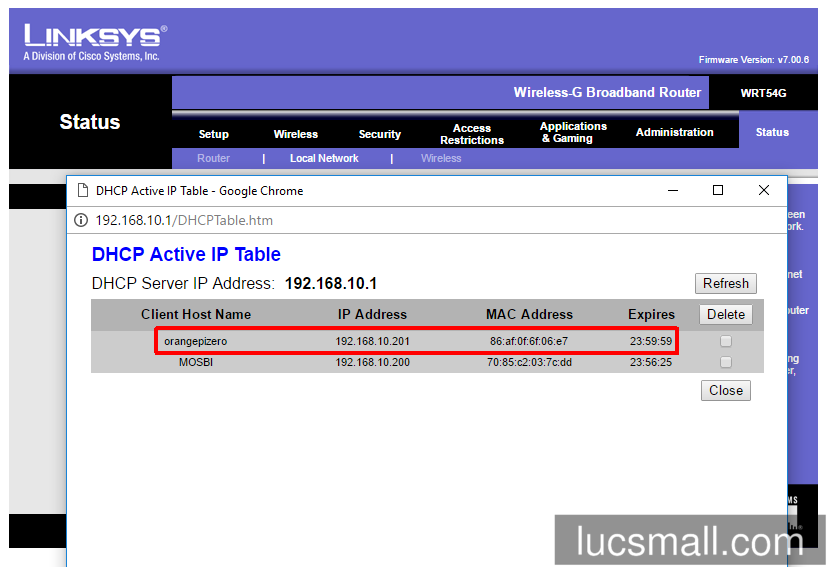This screenshot has height=567, width=828.
Task: Open the Wireless main tab
Action: coord(296,134)
